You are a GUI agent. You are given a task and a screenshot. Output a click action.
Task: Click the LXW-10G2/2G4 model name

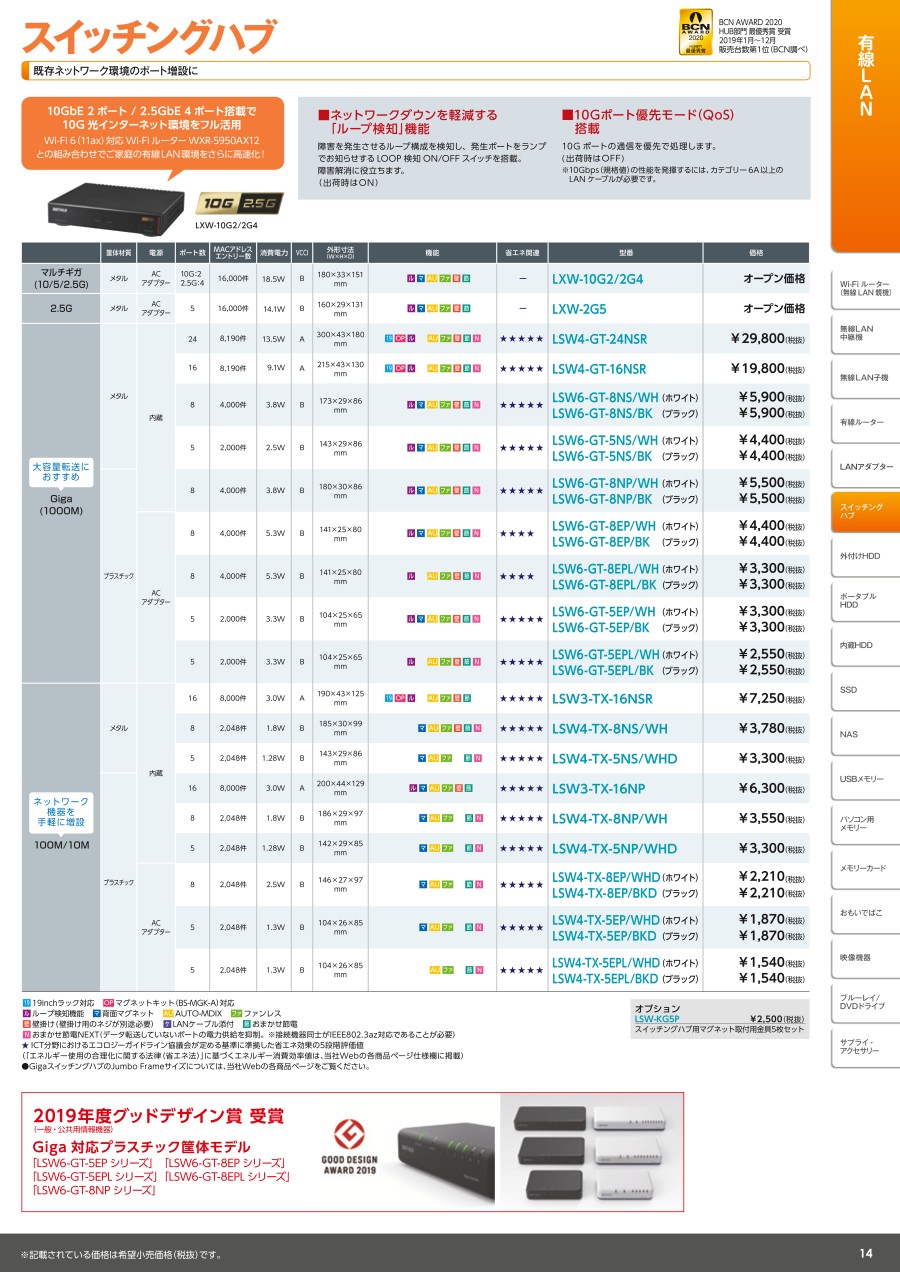click(597, 280)
